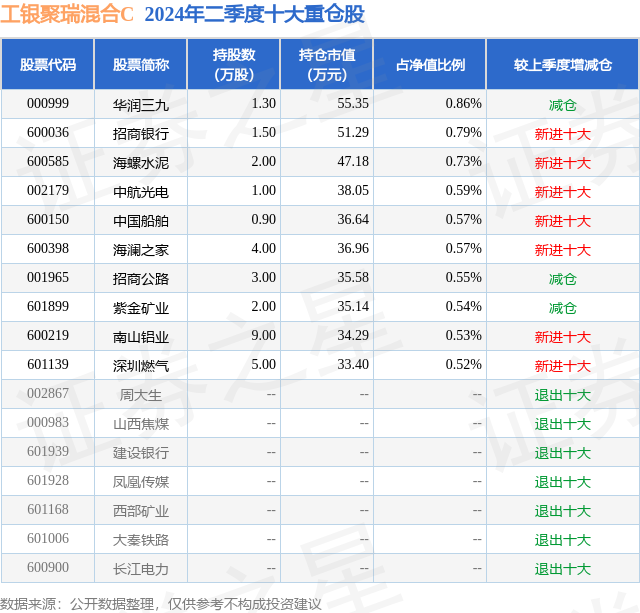Click the 紫金矿业 stock name

coord(141,307)
